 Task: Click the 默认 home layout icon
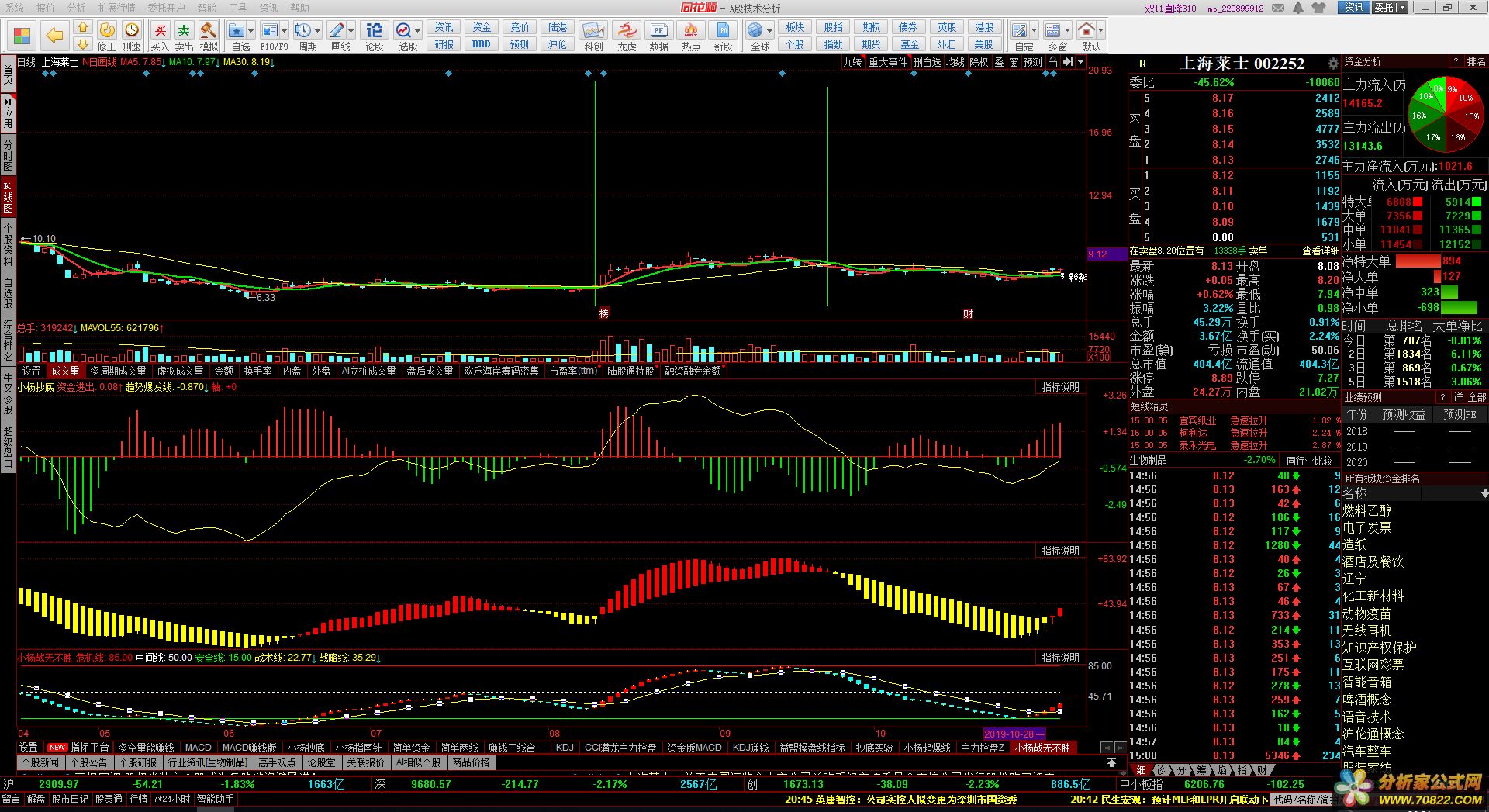(1087, 30)
